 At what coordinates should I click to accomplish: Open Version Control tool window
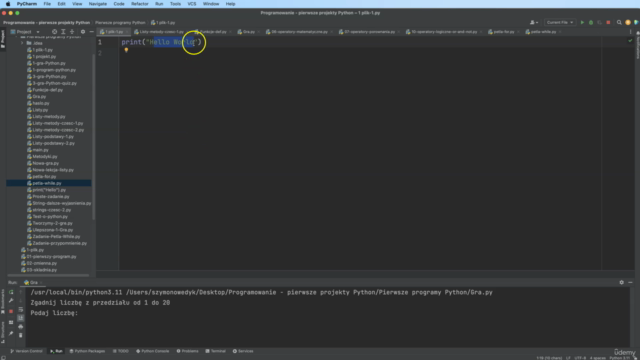click(x=26, y=351)
